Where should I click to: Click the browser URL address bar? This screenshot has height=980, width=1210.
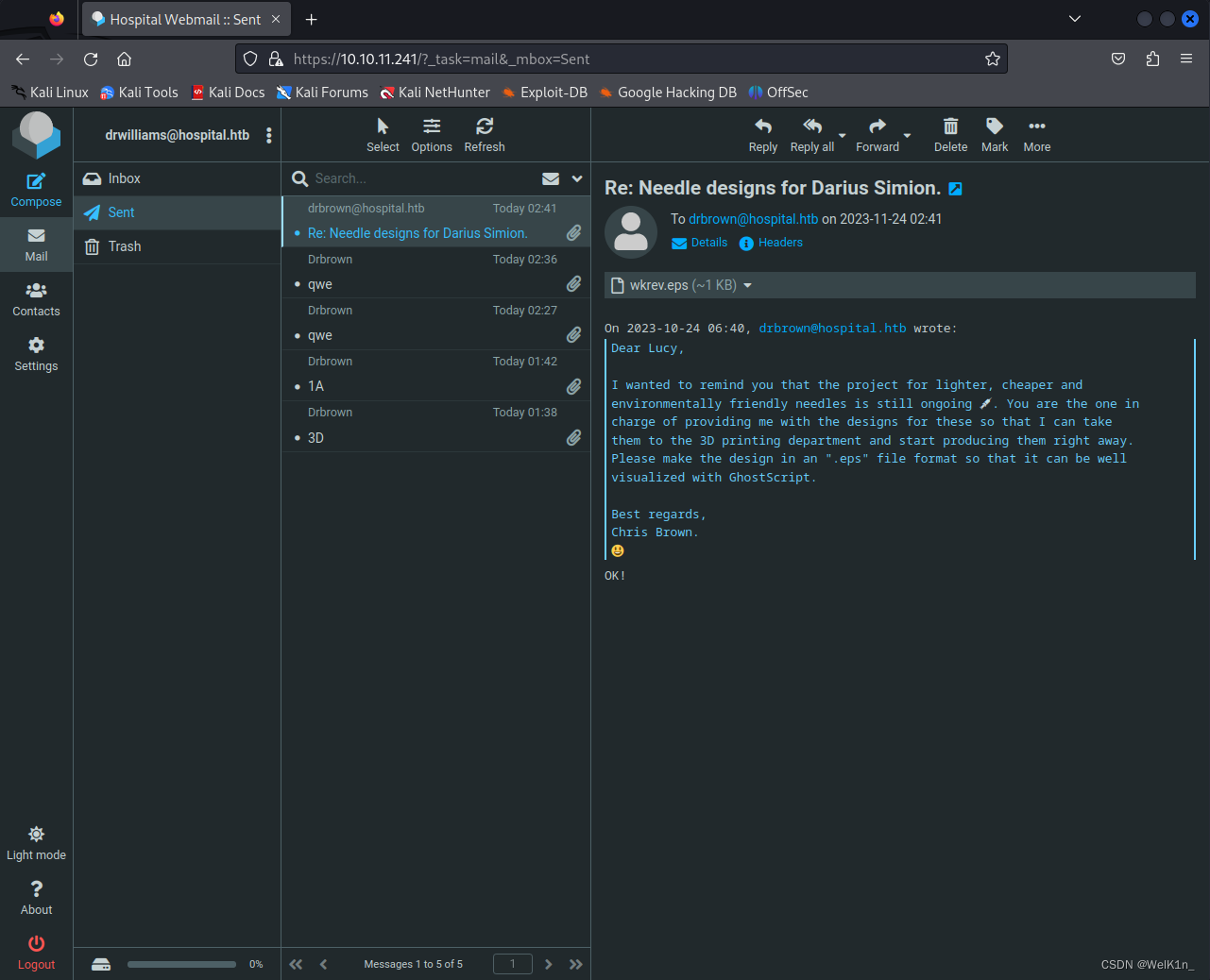pyautogui.click(x=622, y=59)
